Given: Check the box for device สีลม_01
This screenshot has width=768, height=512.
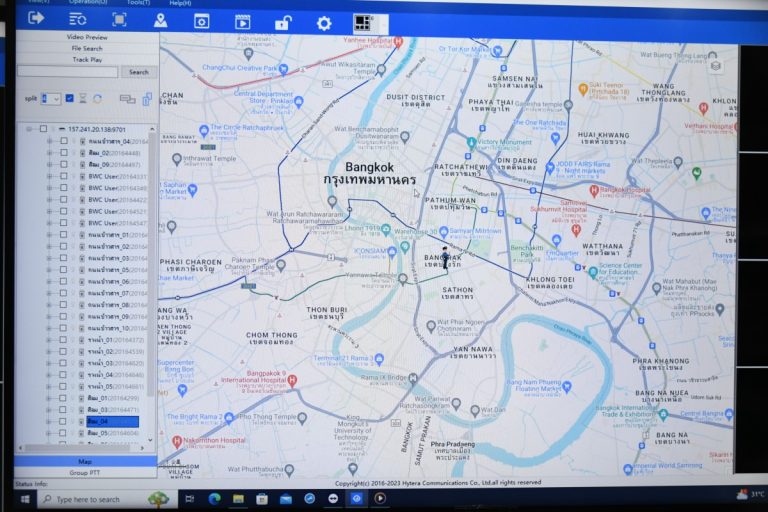Looking at the screenshot, I should (63, 398).
